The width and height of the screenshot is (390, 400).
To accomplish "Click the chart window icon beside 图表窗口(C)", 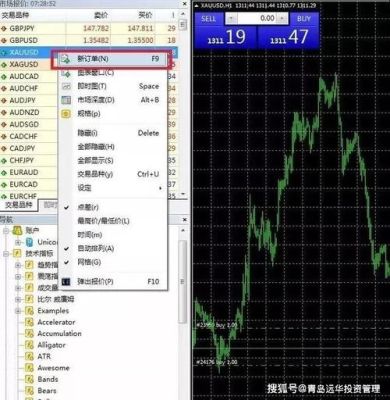I will tap(66, 73).
